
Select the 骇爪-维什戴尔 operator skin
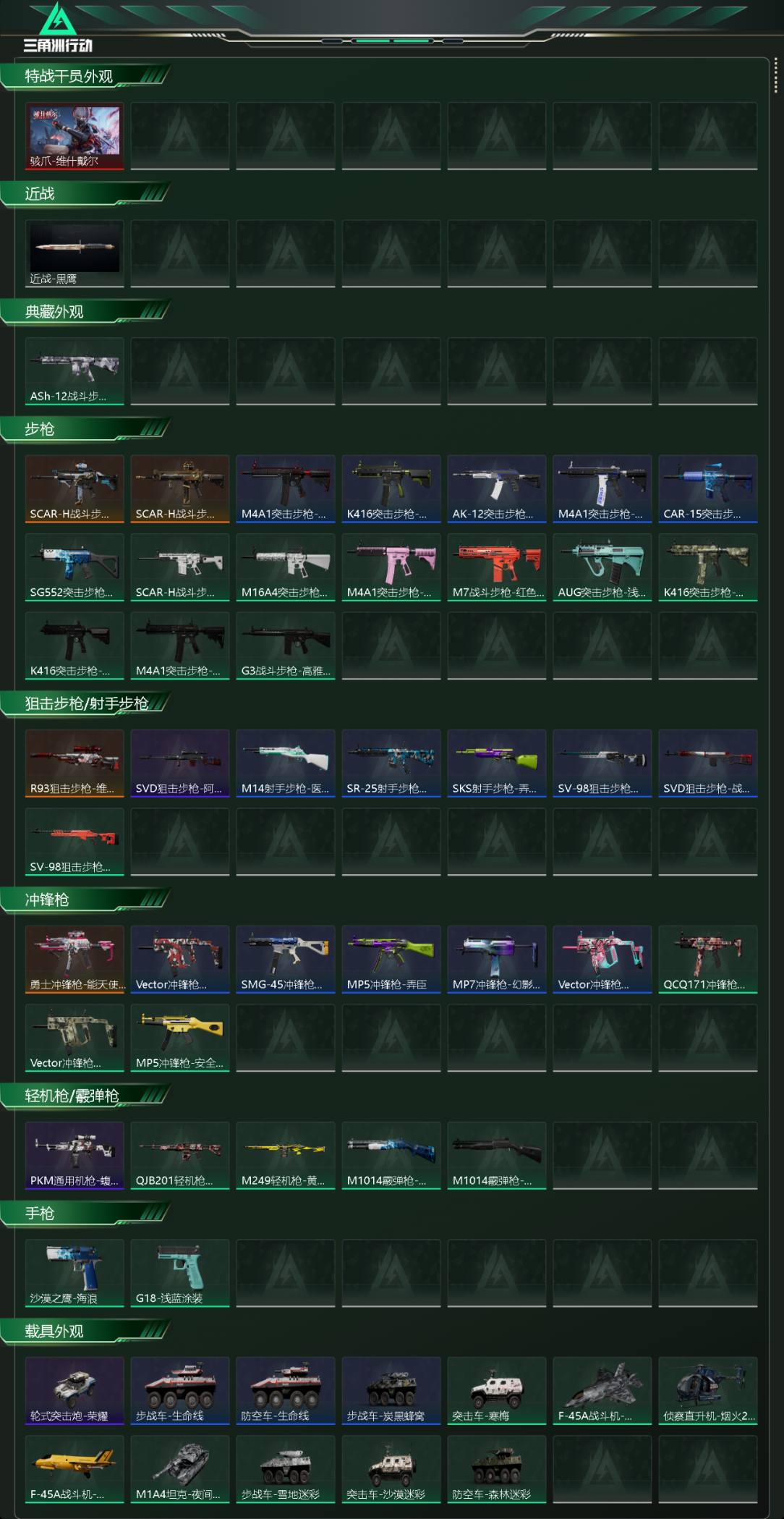click(74, 136)
